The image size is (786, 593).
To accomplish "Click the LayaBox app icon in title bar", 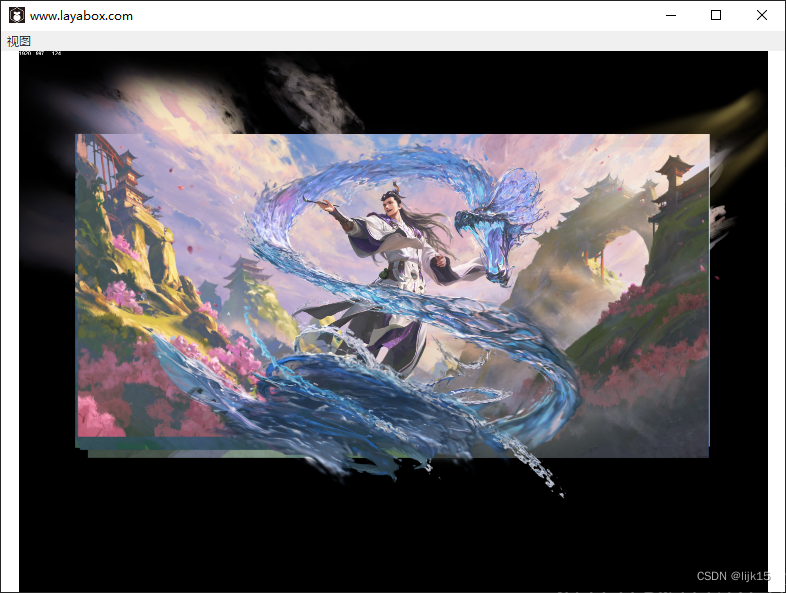I will (x=17, y=16).
